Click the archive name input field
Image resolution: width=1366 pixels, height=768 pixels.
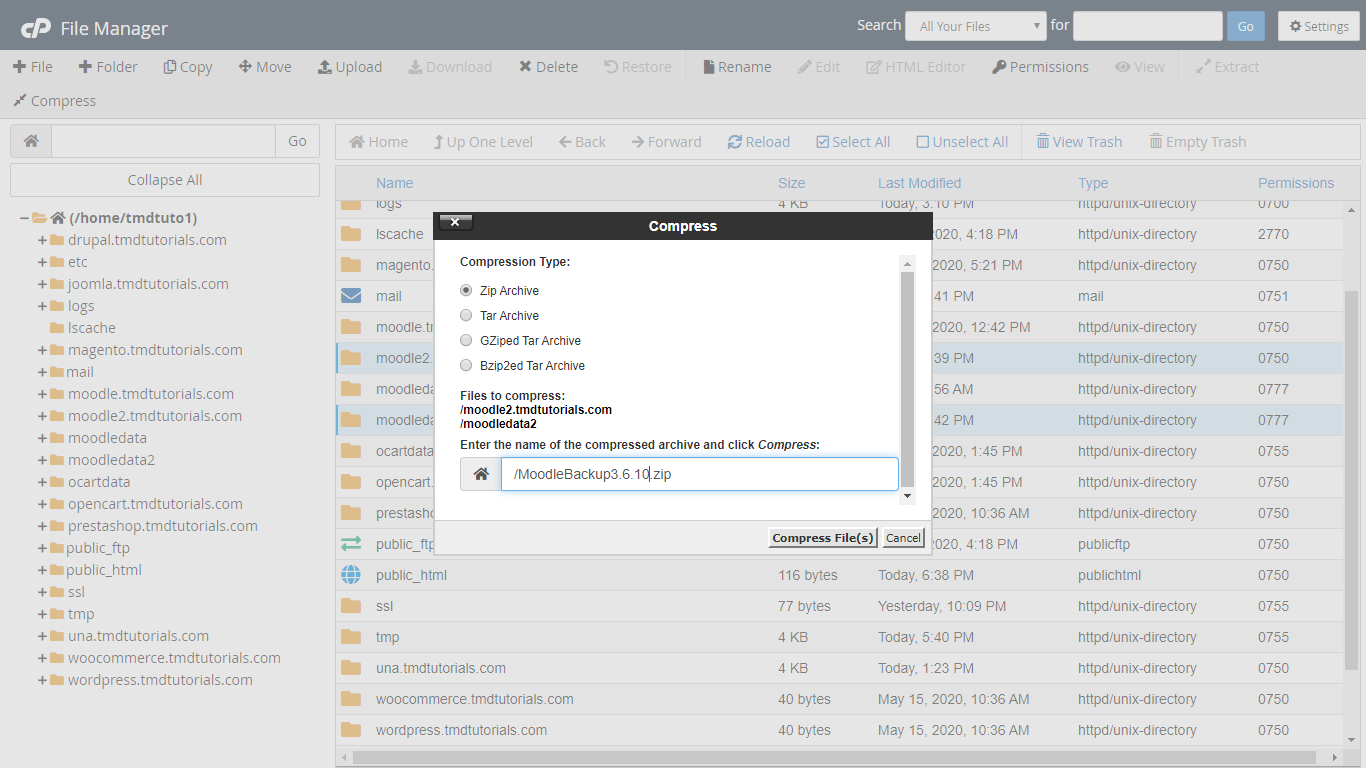(699, 474)
